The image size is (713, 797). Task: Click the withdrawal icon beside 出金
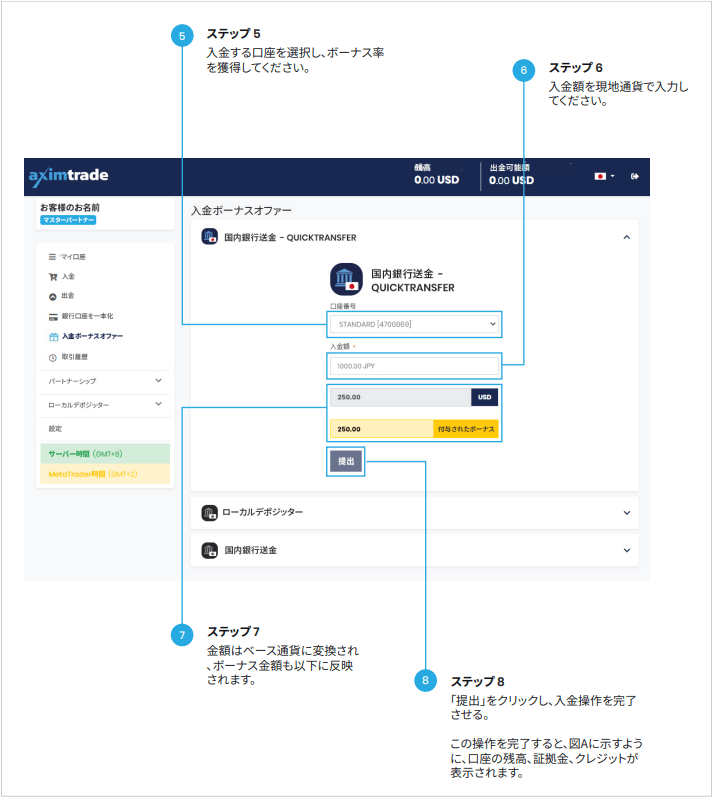tap(52, 297)
